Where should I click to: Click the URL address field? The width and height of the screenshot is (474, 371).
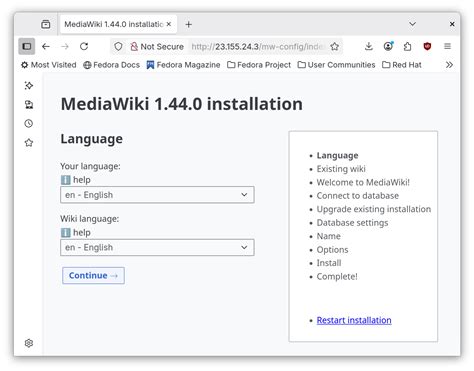pos(258,46)
